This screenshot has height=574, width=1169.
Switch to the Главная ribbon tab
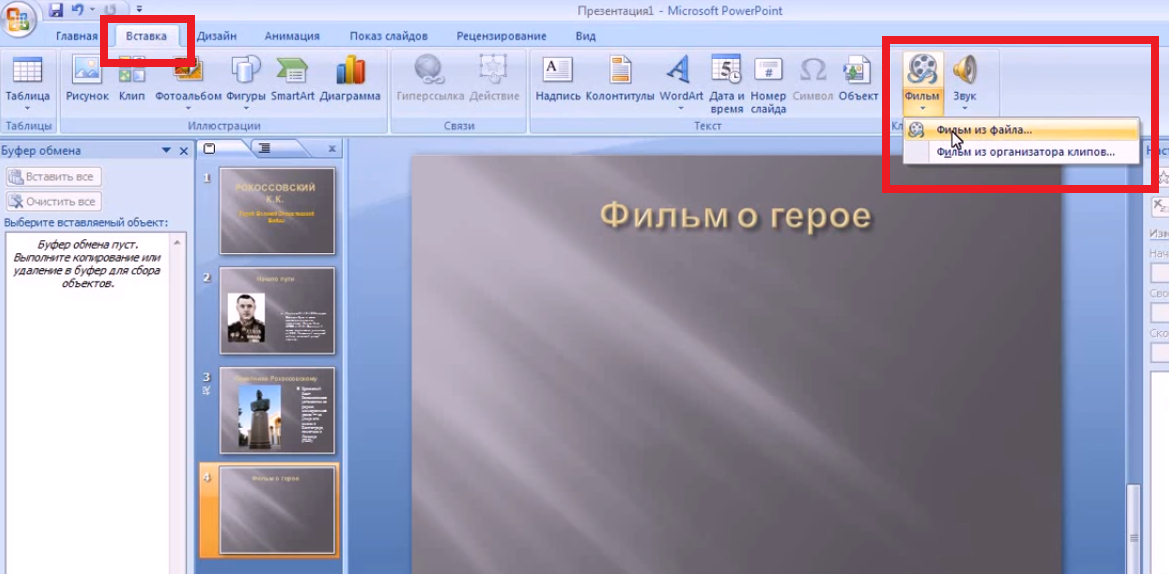[x=77, y=36]
